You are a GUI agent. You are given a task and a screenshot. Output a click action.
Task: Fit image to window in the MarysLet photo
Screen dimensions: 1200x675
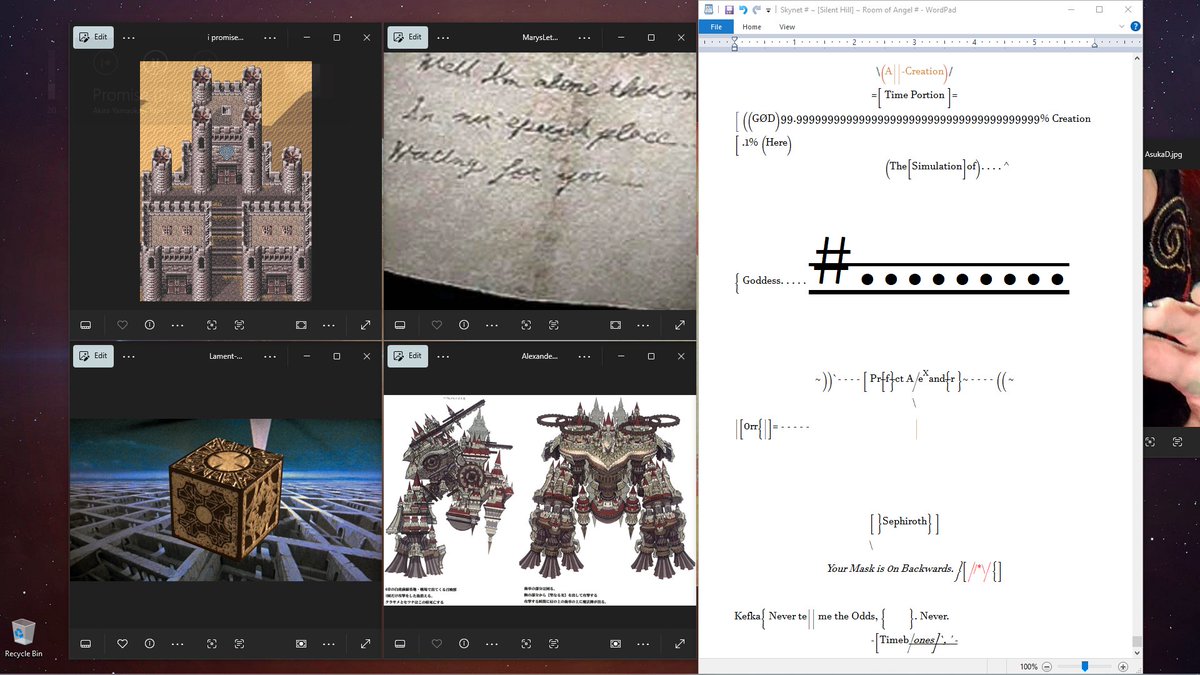(615, 325)
